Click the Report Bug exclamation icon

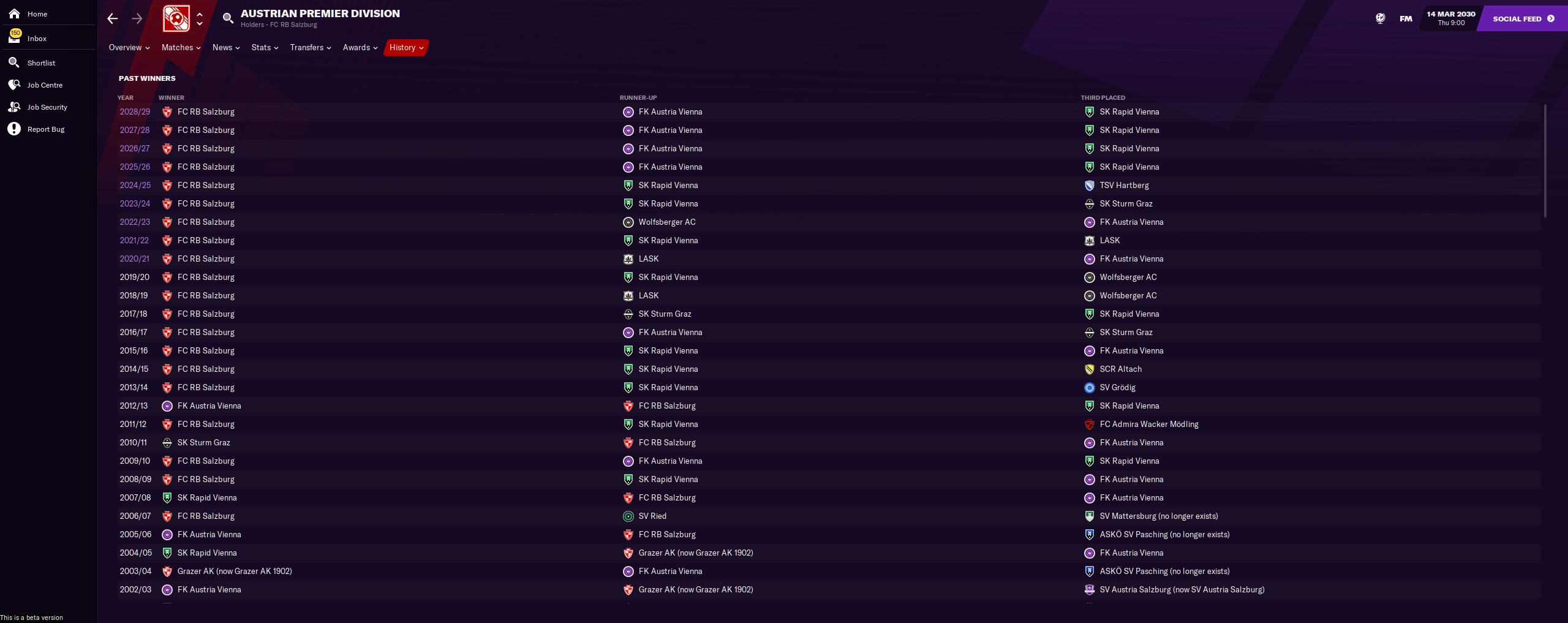(14, 129)
